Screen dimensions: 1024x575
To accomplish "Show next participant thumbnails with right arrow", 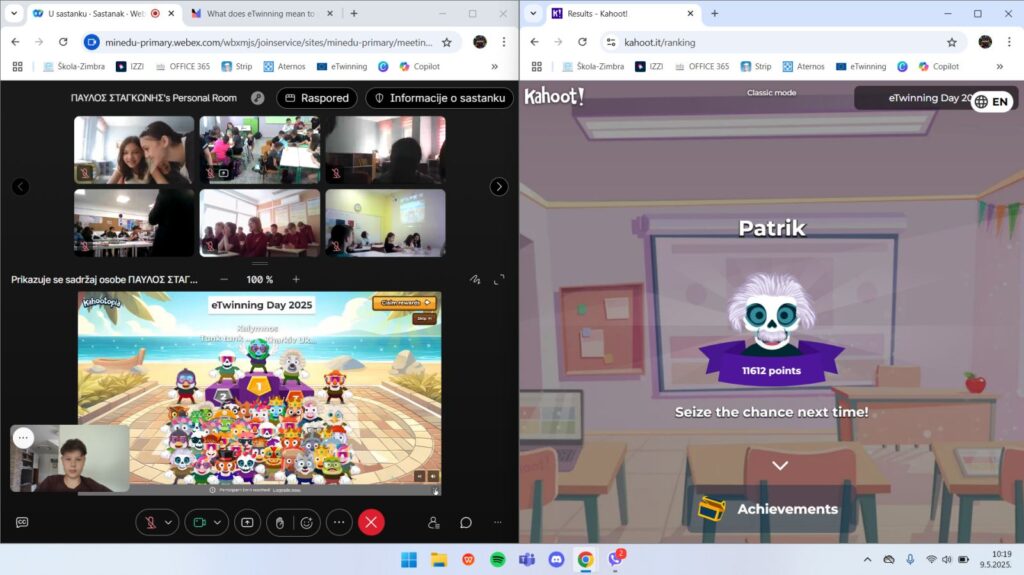I will click(499, 187).
